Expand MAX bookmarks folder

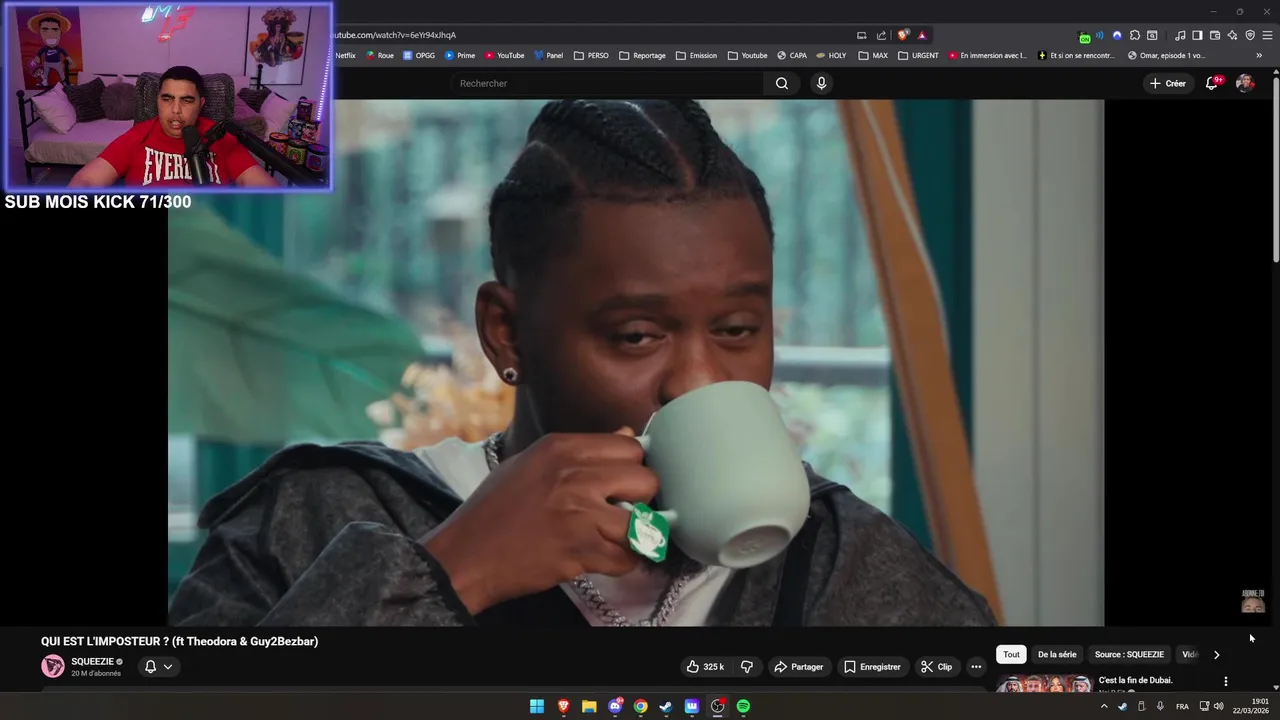pos(873,56)
